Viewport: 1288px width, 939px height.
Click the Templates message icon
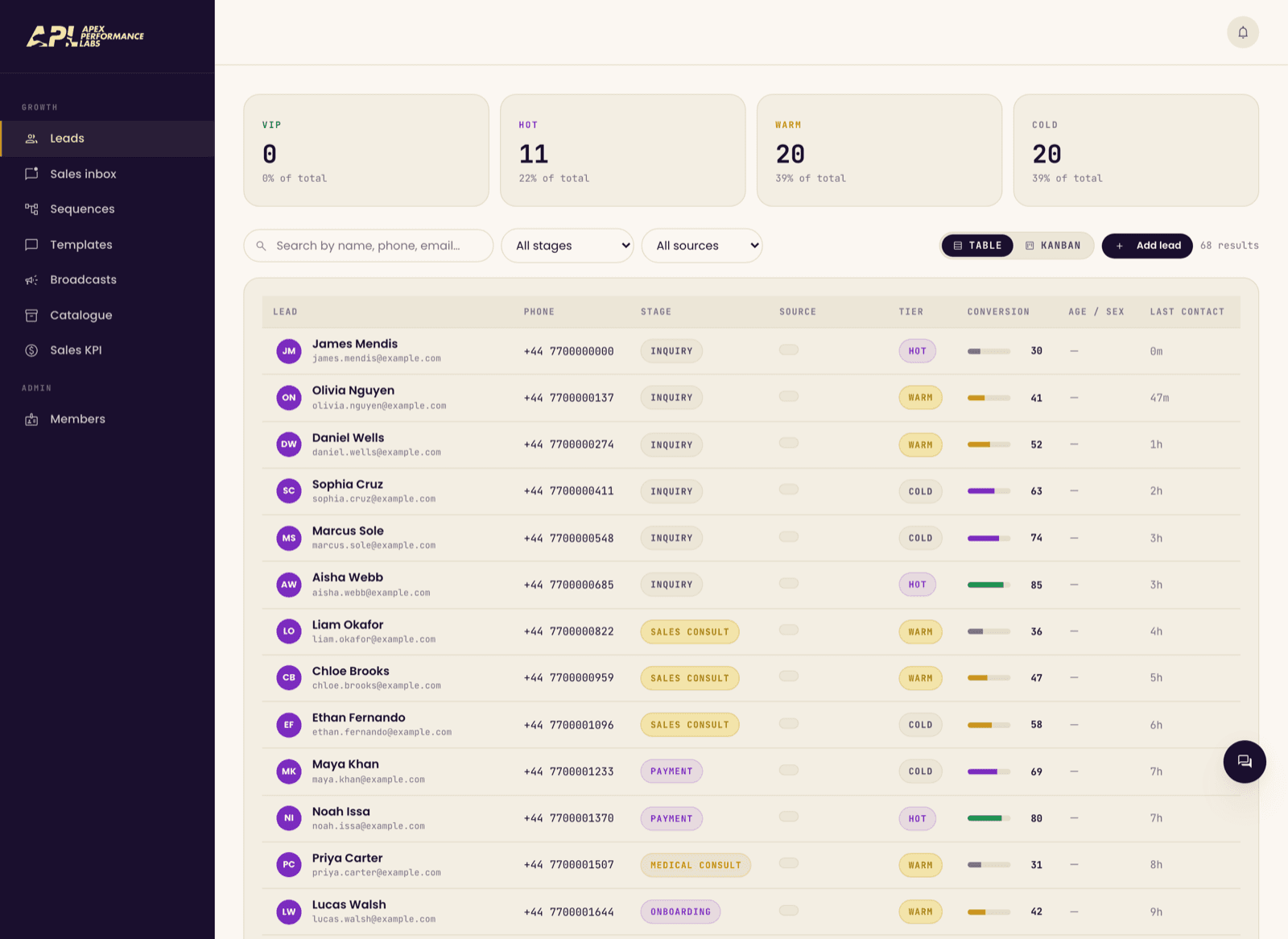click(31, 245)
